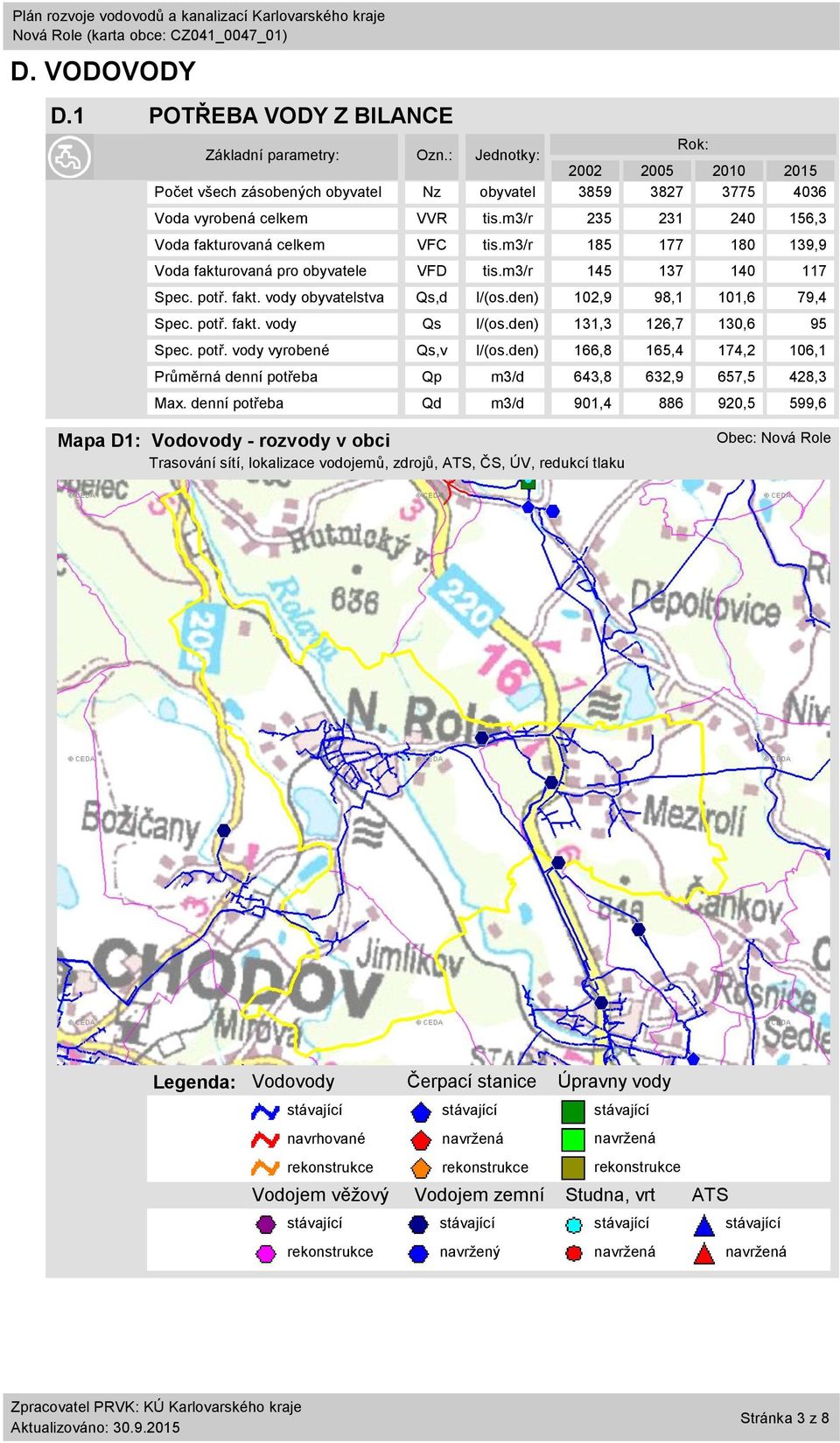The height and width of the screenshot is (1443, 840).
Task: Click the dark navy stávající Vodojem zemní symbol
Action: [x=419, y=1223]
